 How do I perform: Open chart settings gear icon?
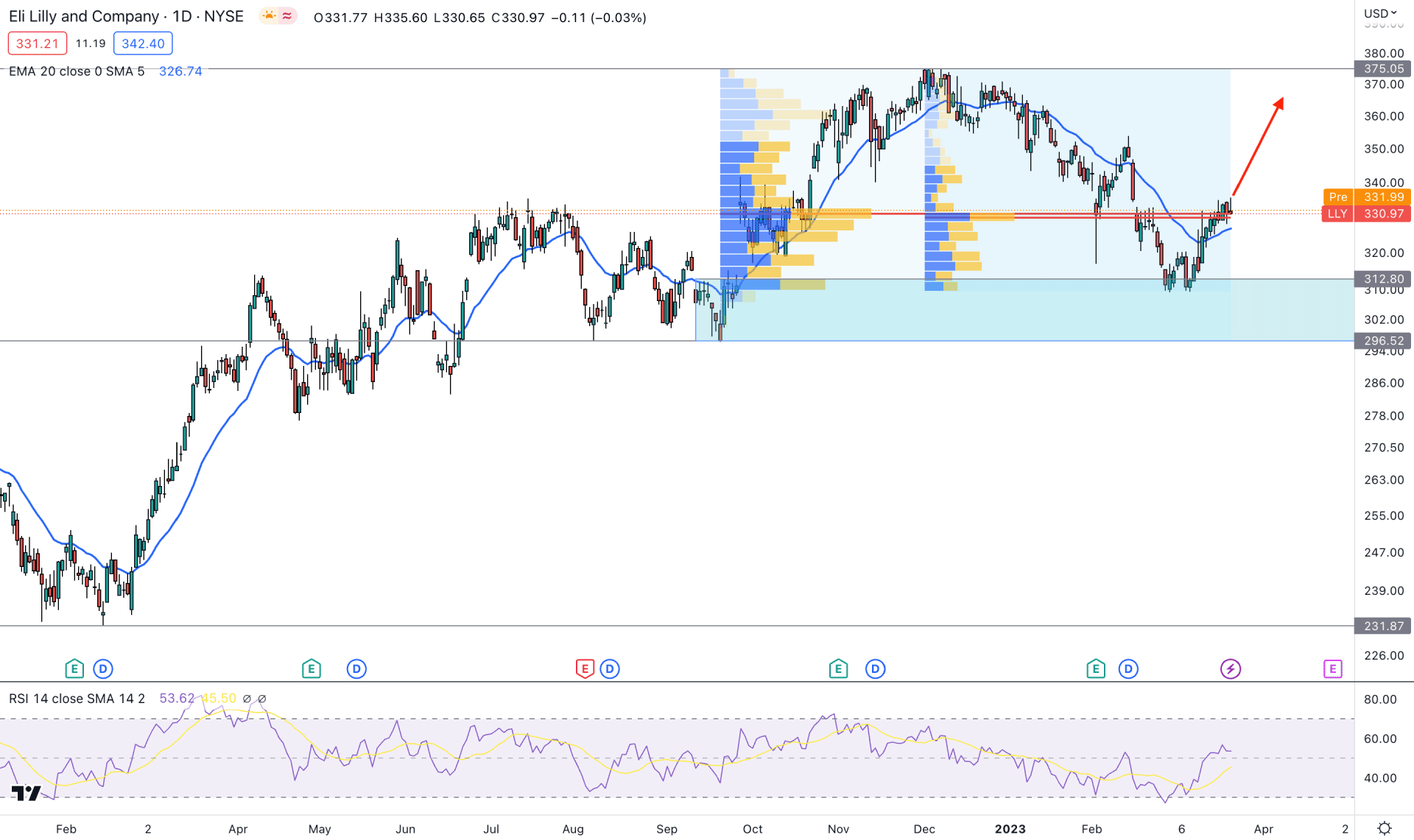1385,828
